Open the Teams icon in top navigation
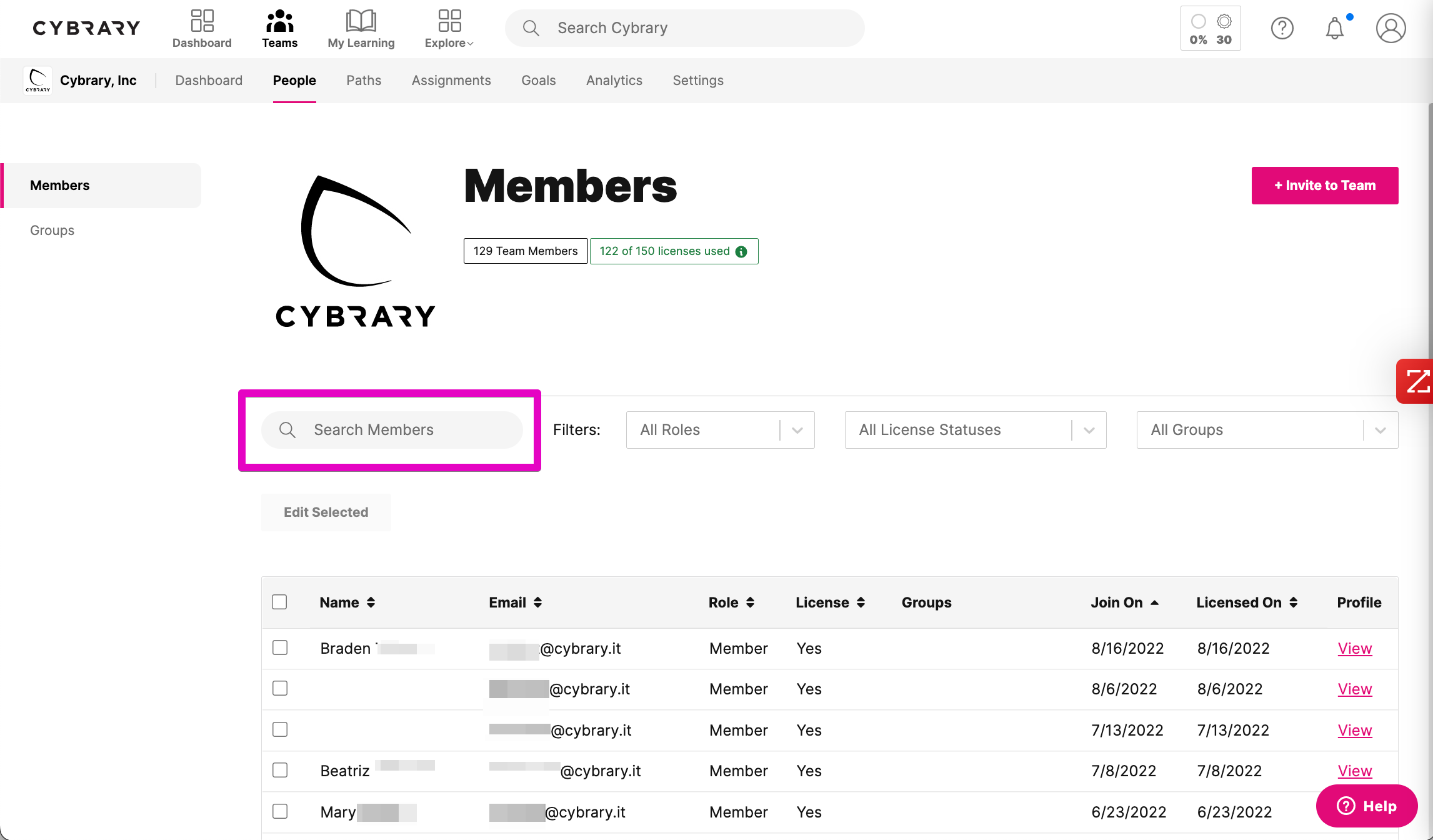Image resolution: width=1433 pixels, height=840 pixels. click(x=279, y=28)
